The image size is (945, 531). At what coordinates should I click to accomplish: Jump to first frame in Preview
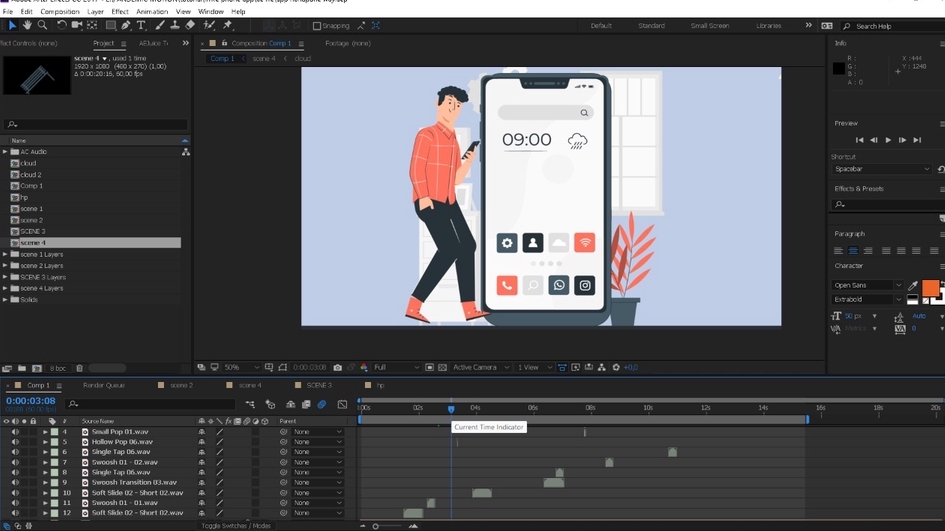[x=859, y=140]
